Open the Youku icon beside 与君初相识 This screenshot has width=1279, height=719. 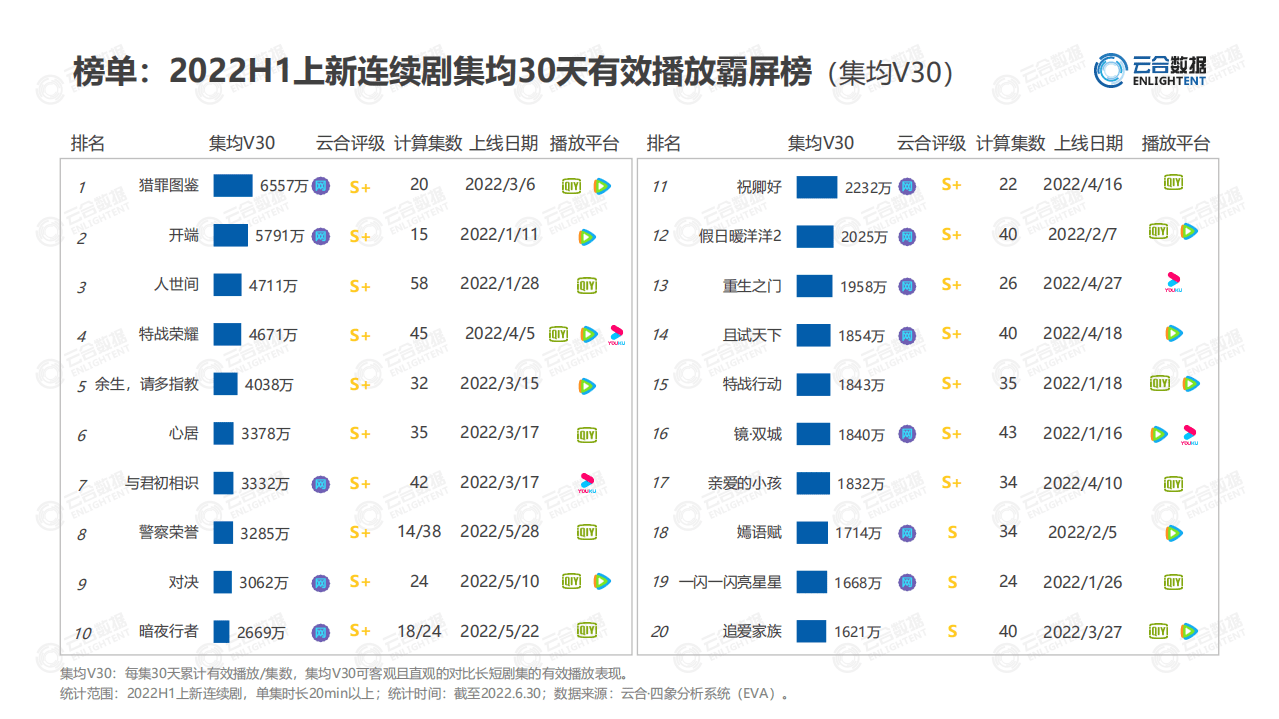pyautogui.click(x=586, y=482)
